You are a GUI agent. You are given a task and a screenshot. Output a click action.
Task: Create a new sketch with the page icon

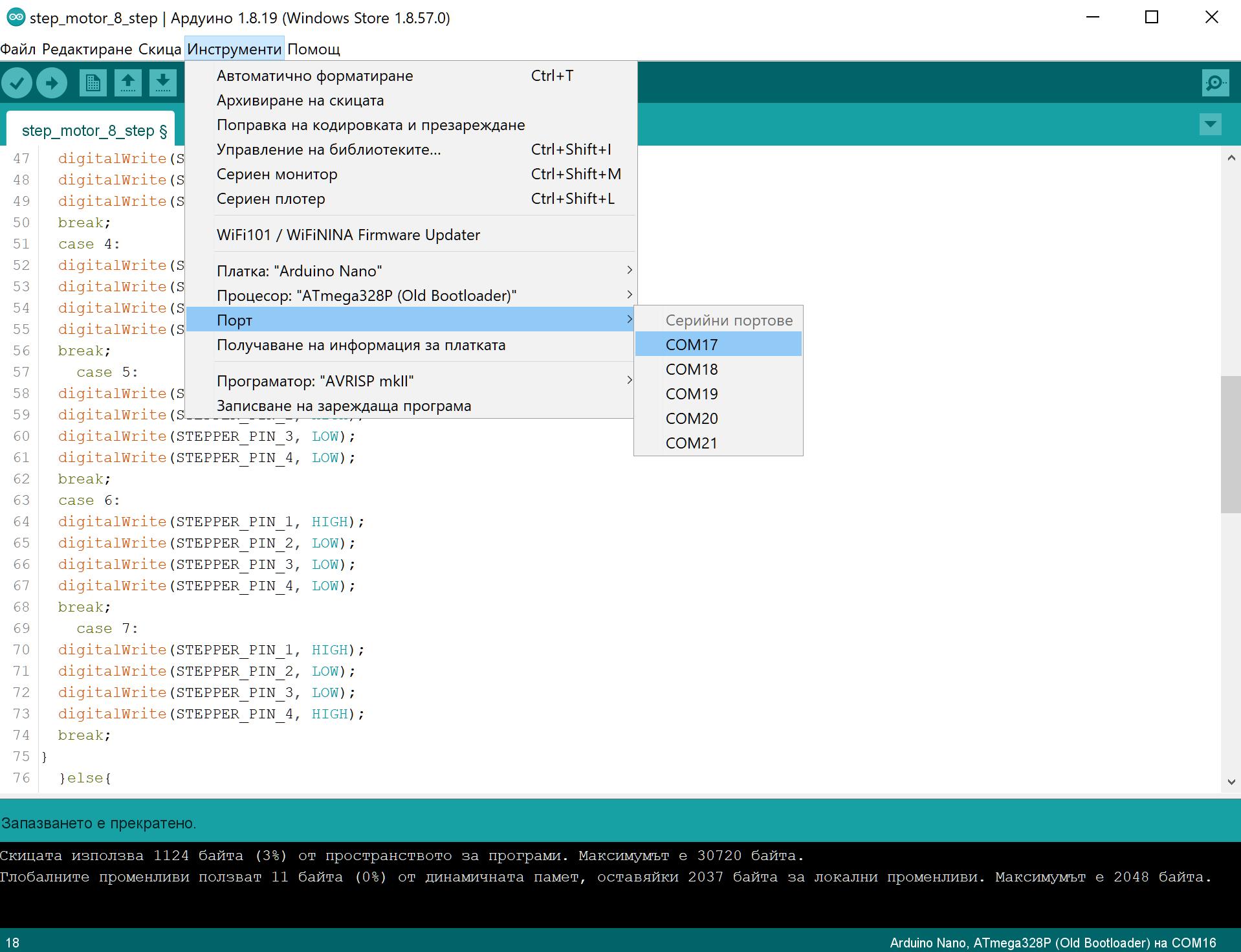point(93,83)
